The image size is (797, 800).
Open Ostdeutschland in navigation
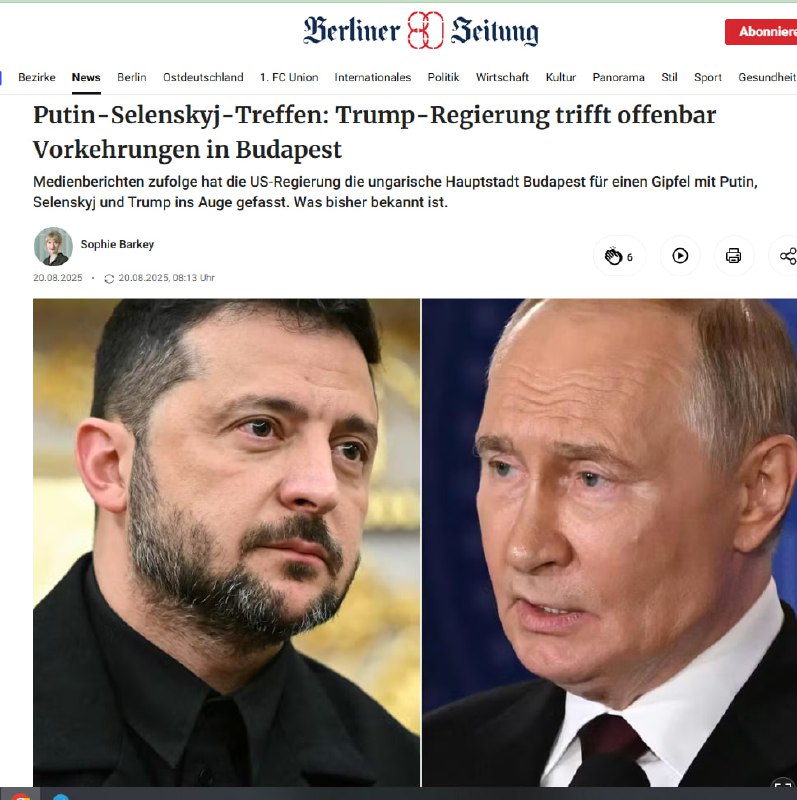(x=203, y=77)
